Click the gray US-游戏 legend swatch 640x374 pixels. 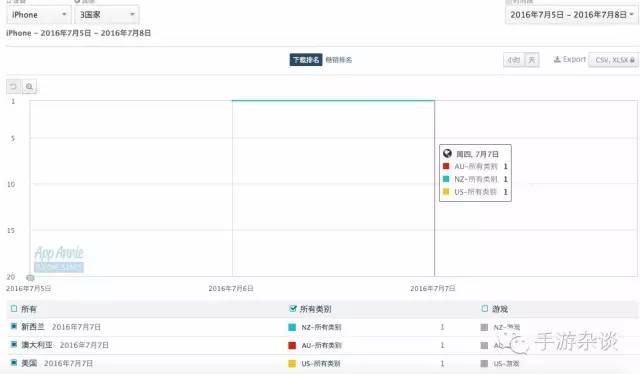coord(484,363)
